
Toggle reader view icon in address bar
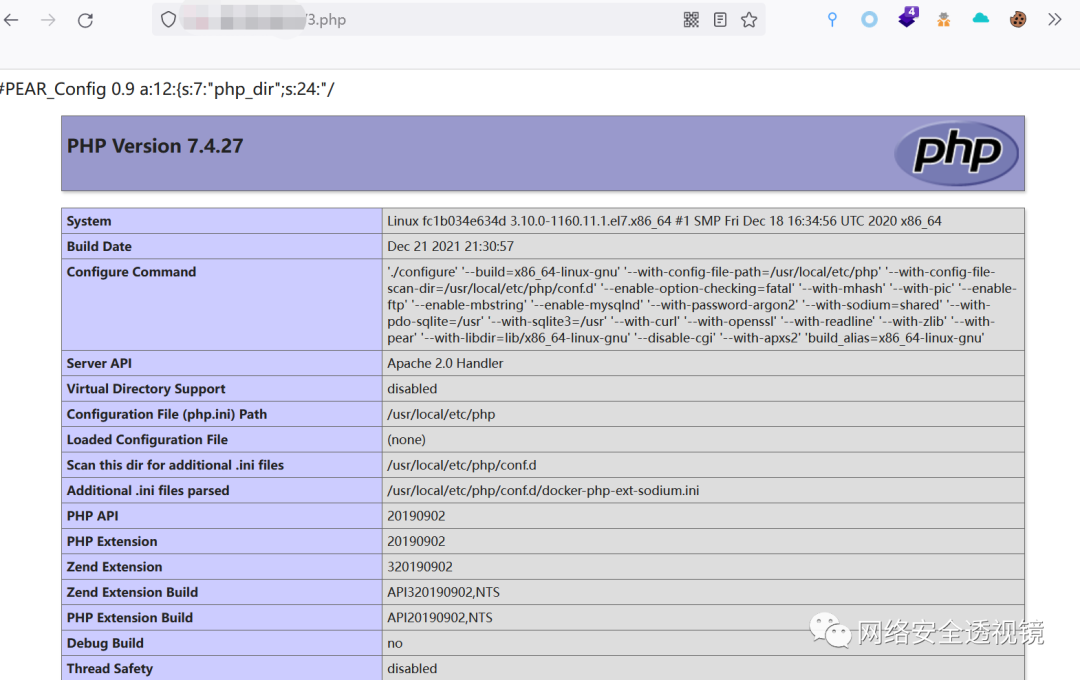pos(720,19)
